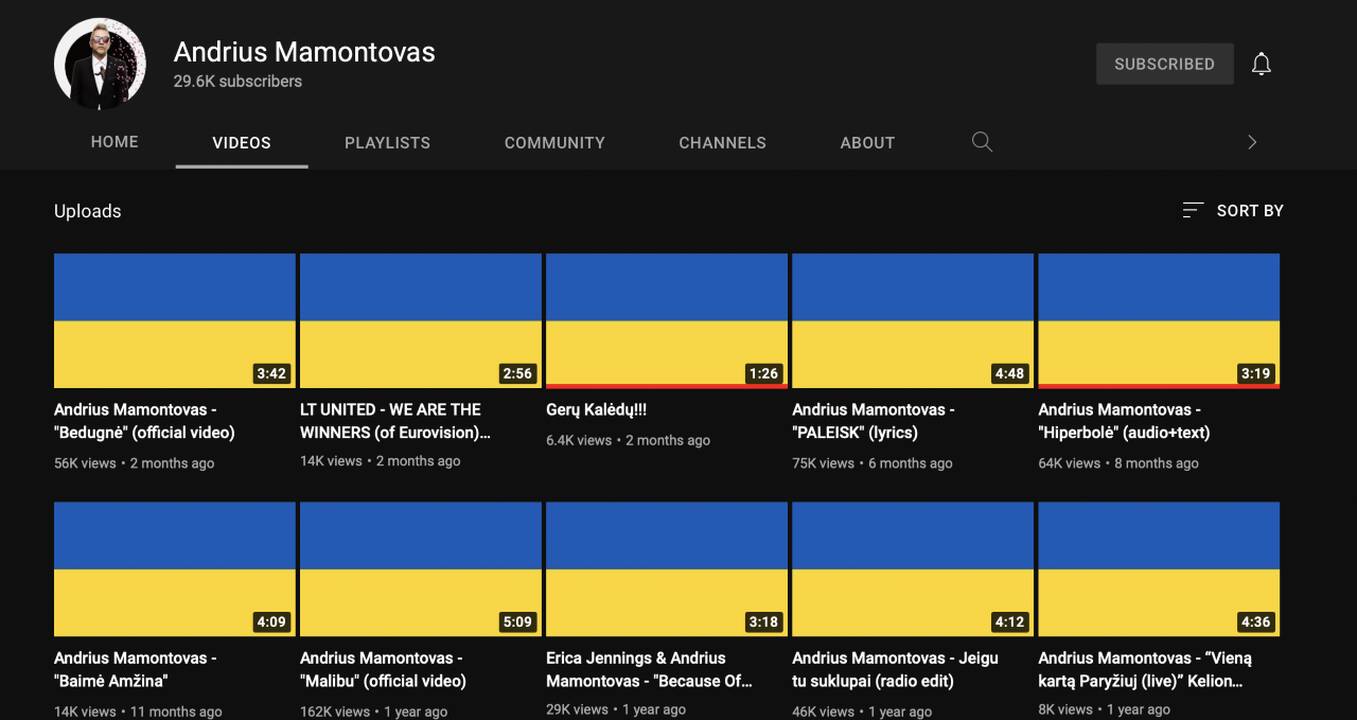Click "162K views • 1 year ago" metadata
This screenshot has width=1357, height=720.
pos(374,711)
